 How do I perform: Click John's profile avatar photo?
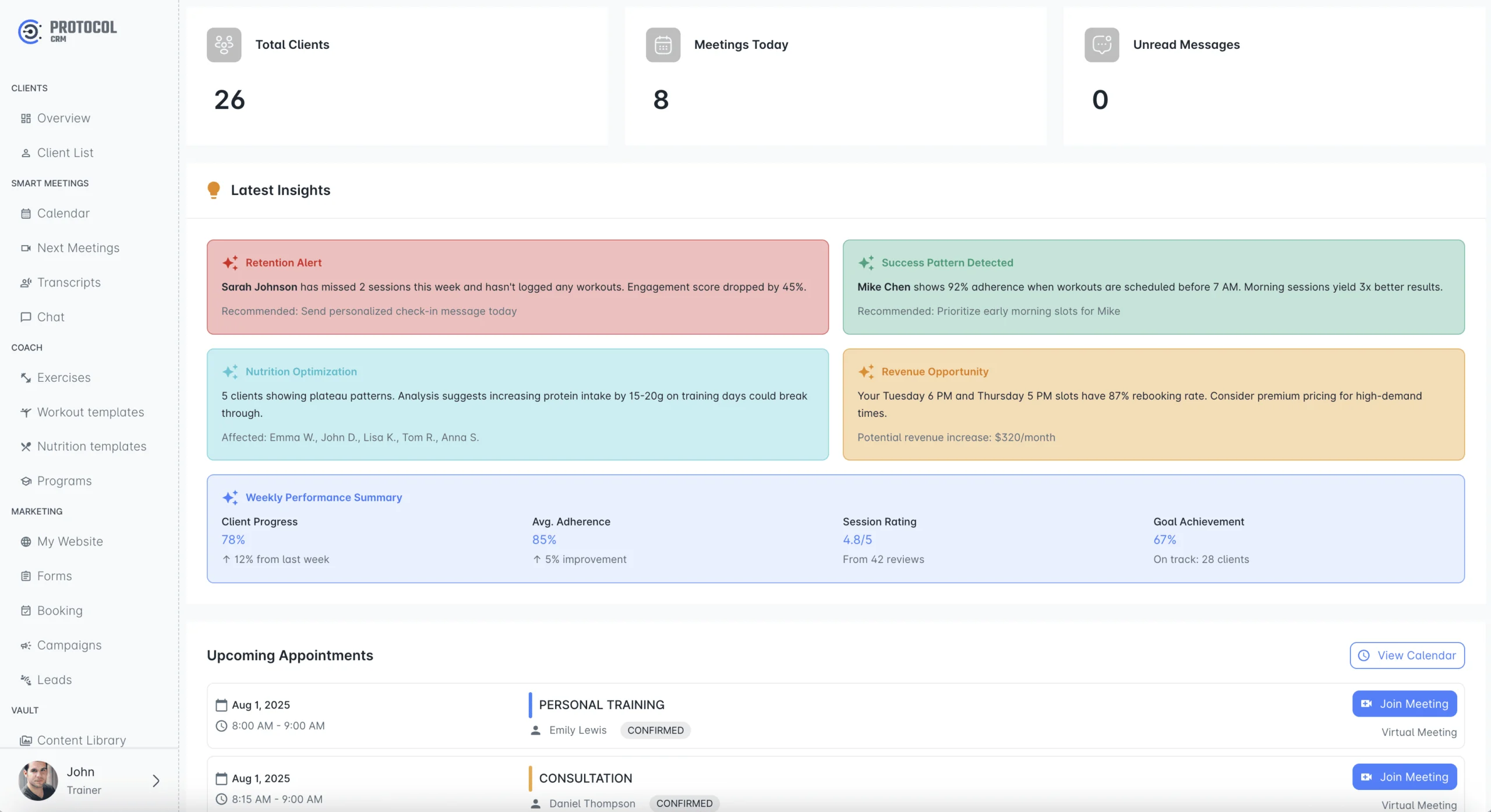(x=38, y=780)
